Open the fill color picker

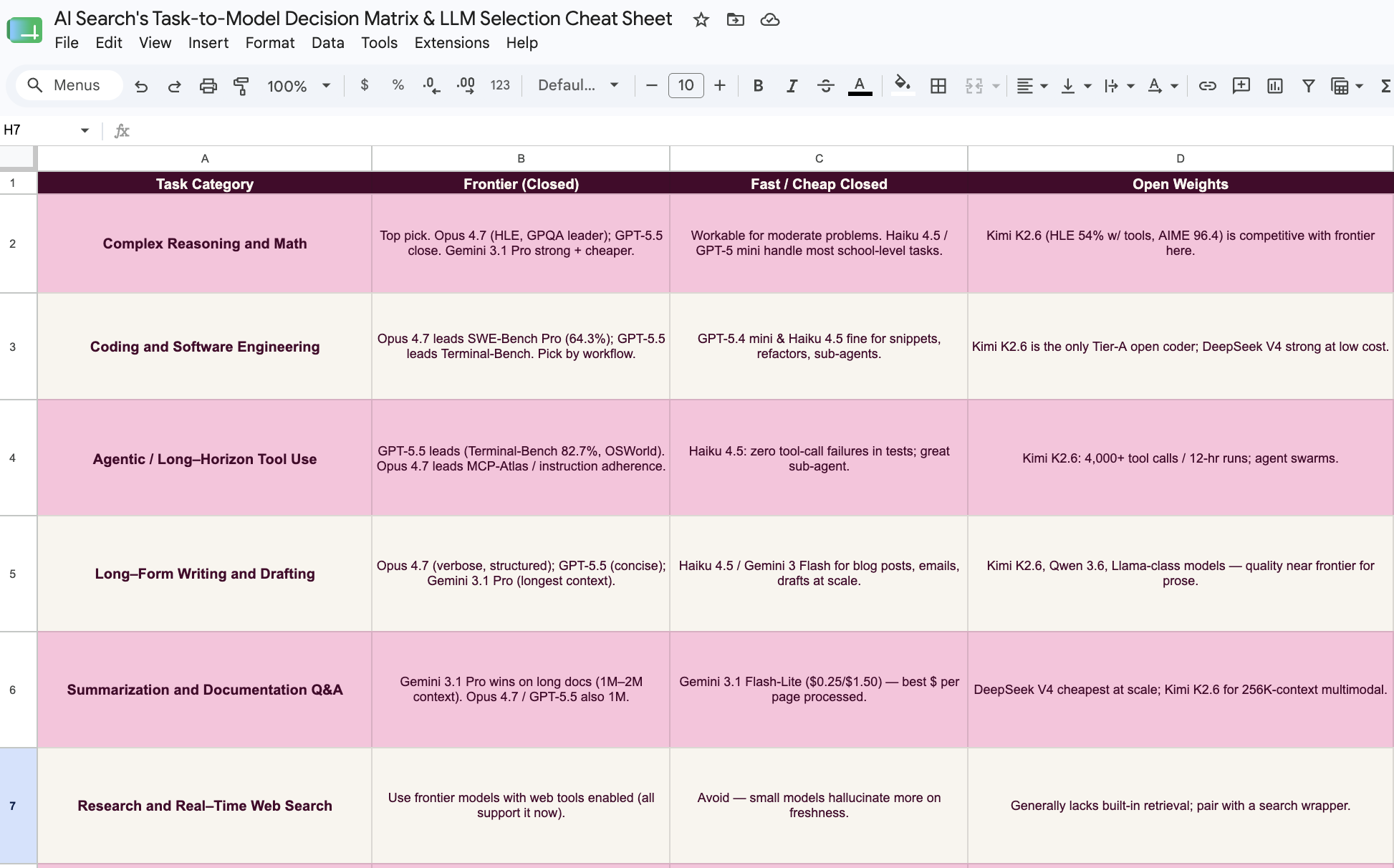click(x=903, y=86)
